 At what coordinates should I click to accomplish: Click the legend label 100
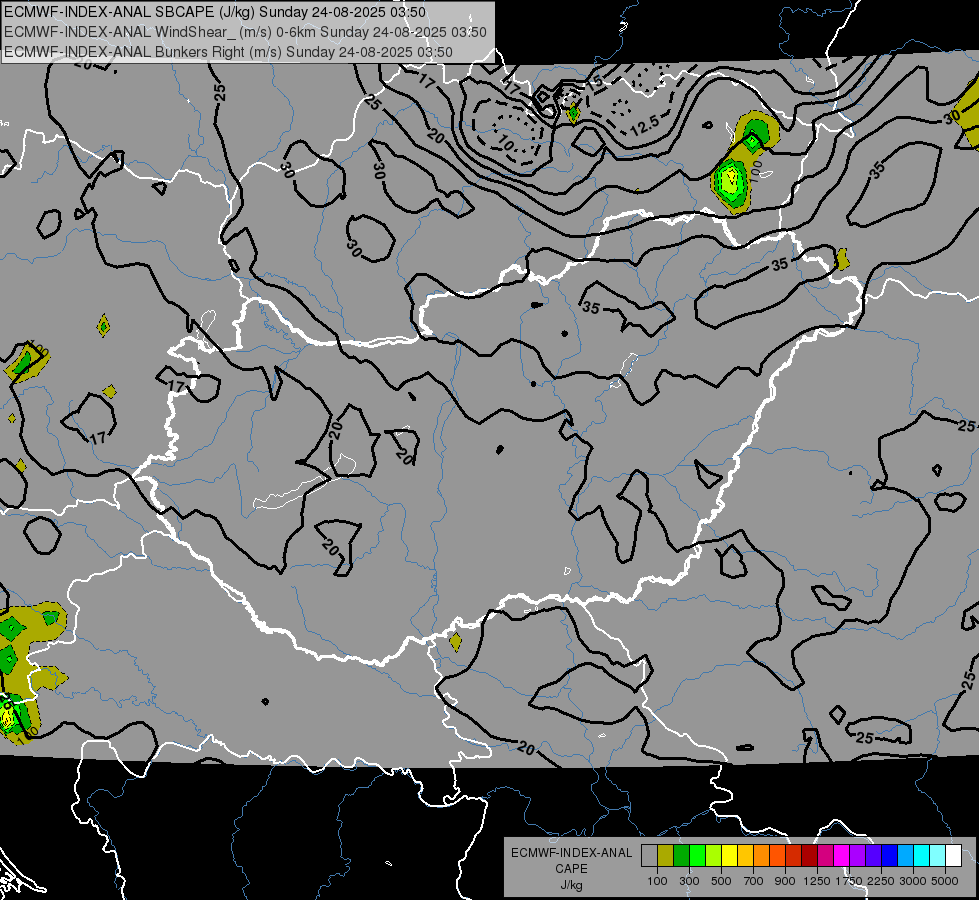tap(657, 882)
